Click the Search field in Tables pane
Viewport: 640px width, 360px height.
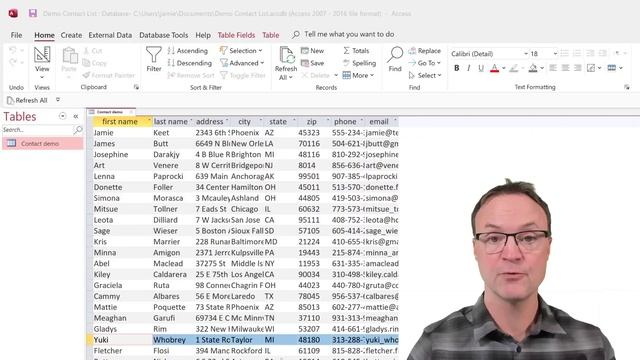click(x=37, y=130)
